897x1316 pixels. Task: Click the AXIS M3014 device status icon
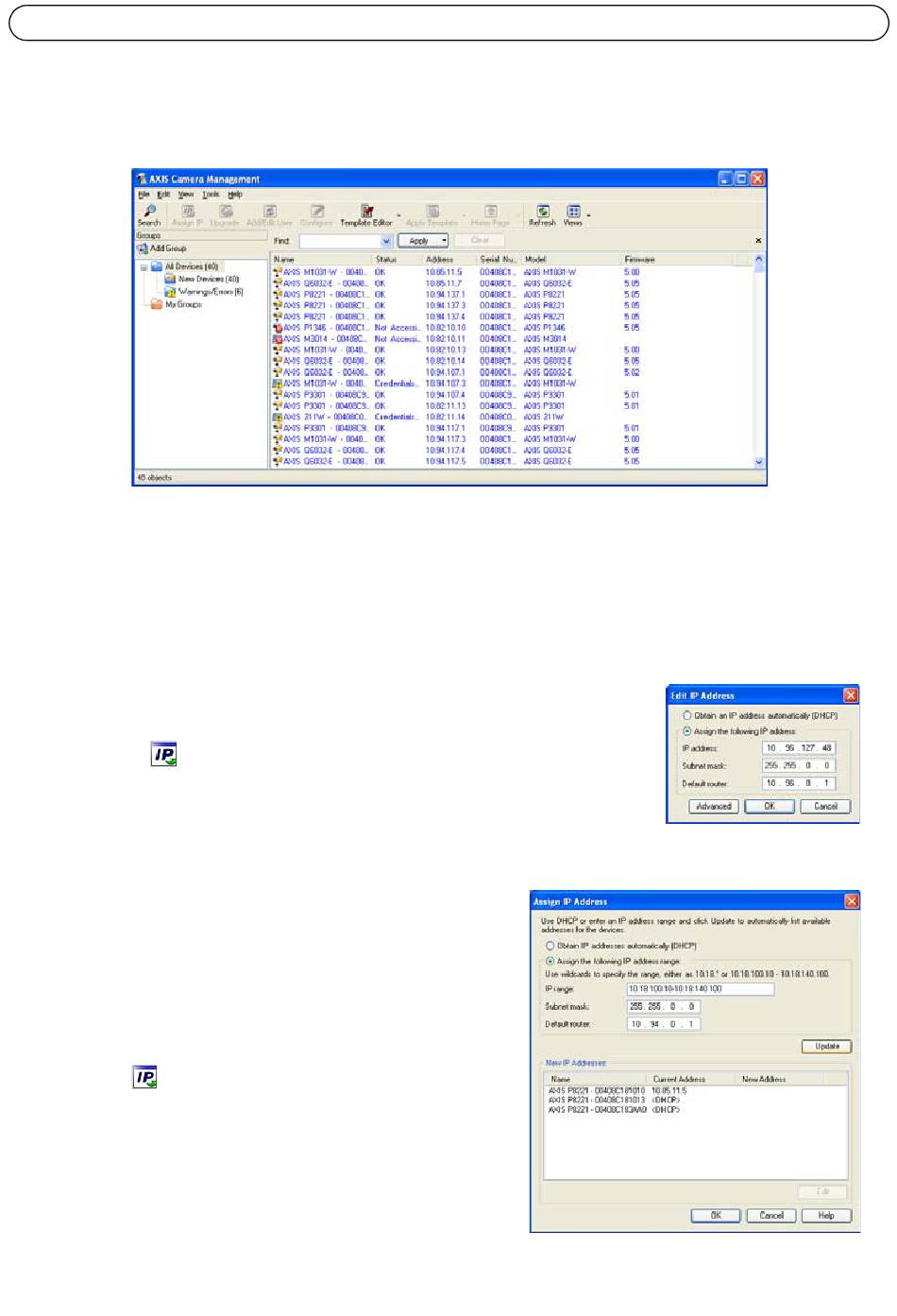[278, 339]
